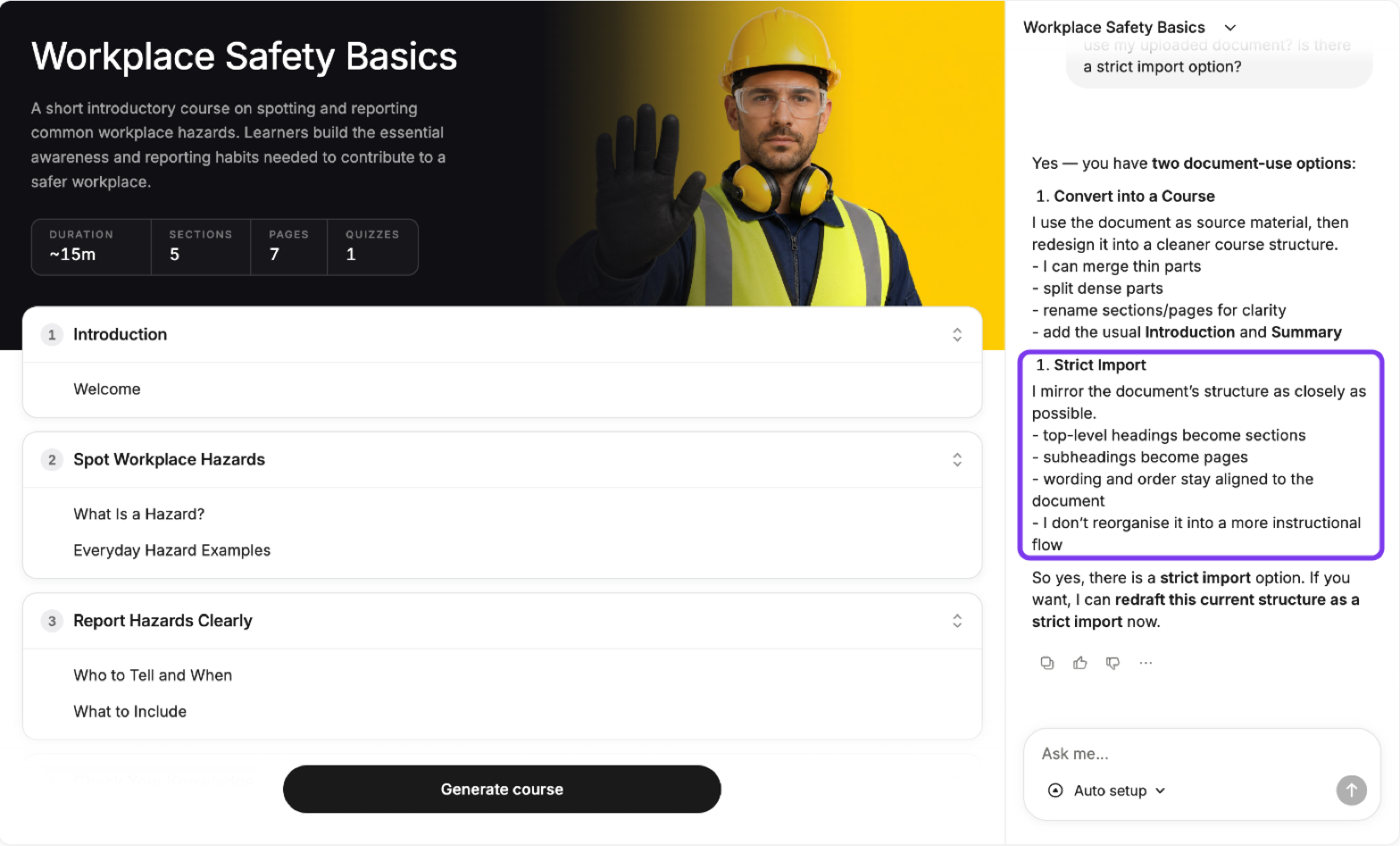Focus the Ask me... input field
1400x846 pixels.
point(1202,754)
